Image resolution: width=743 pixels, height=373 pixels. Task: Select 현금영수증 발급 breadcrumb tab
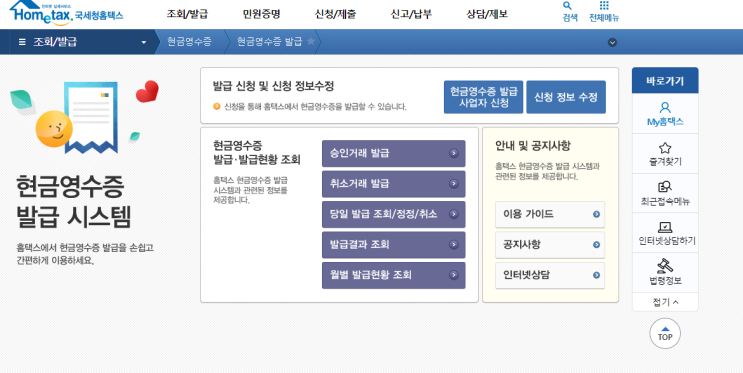pyautogui.click(x=269, y=42)
